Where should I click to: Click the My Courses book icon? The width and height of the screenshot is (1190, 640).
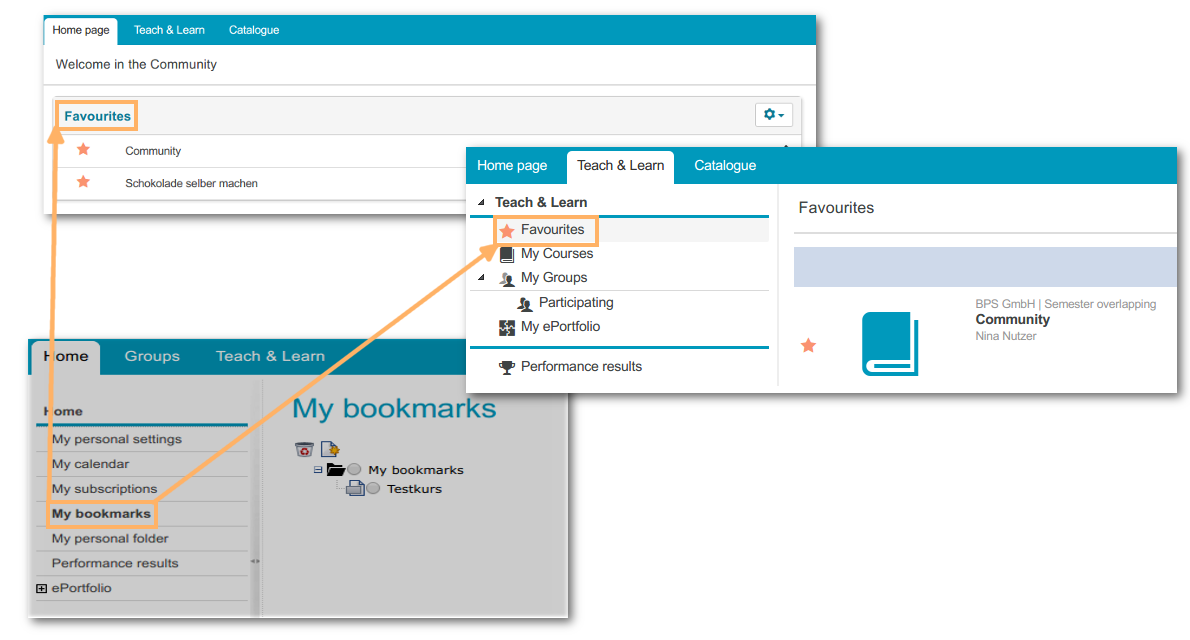(x=507, y=254)
